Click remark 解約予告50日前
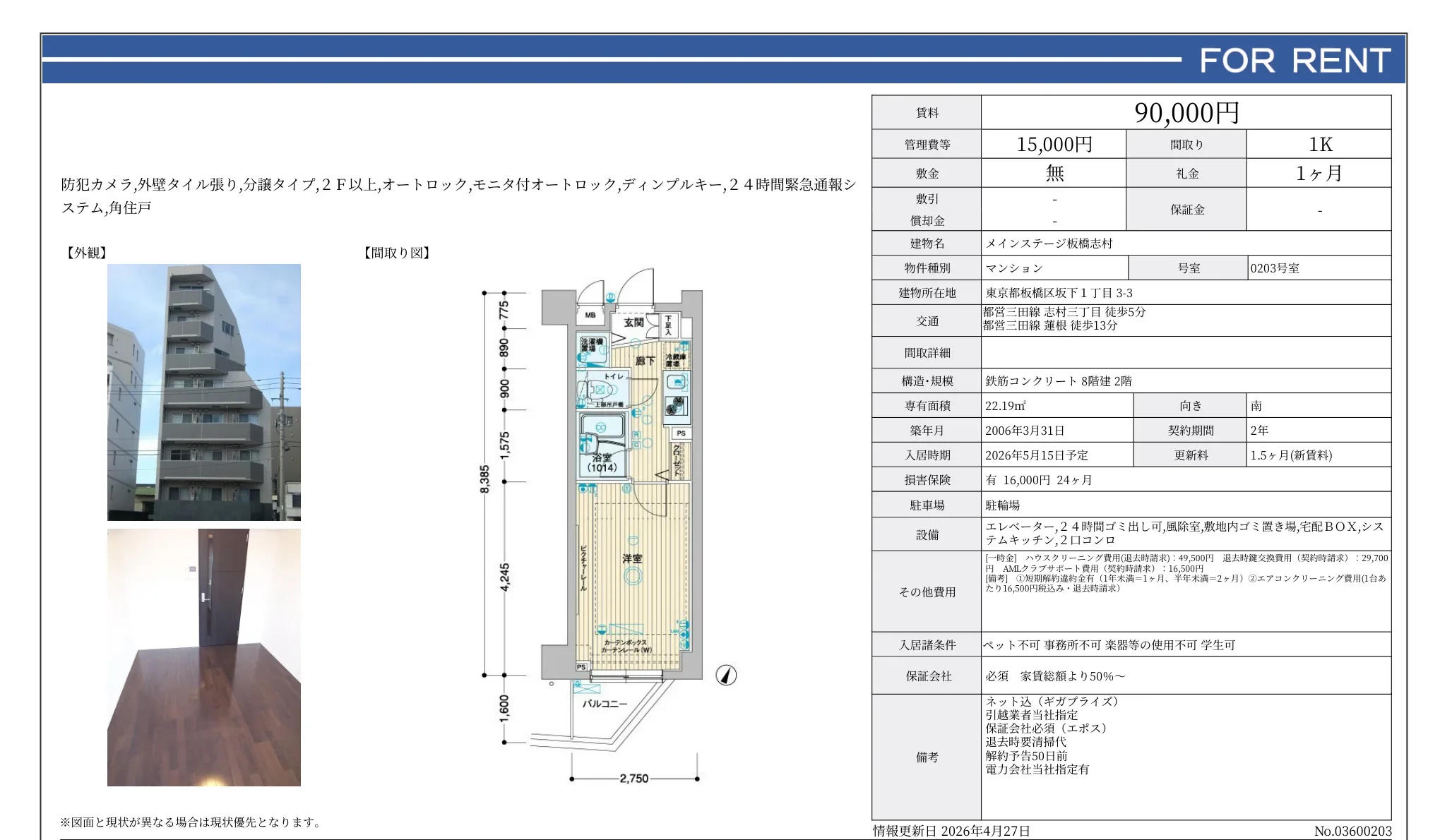1452x840 pixels. tap(1026, 756)
